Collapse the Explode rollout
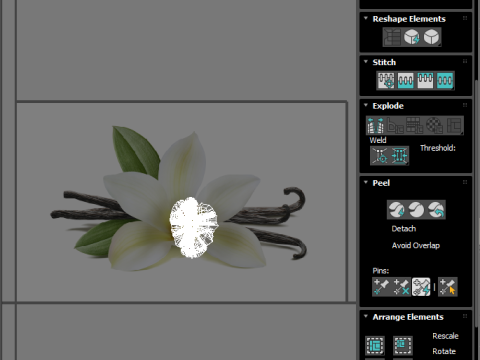480x360 pixels. 366,105
